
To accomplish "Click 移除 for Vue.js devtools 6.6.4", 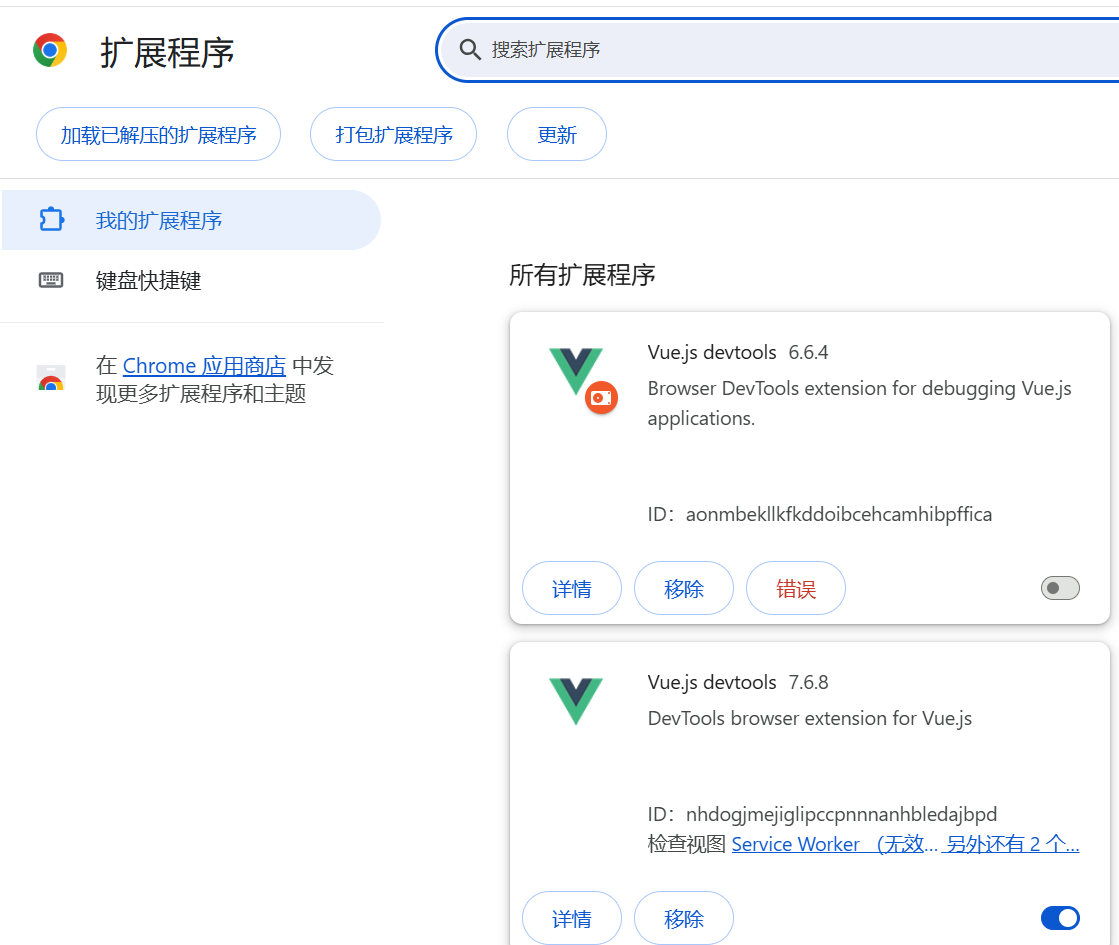I will click(x=684, y=588).
